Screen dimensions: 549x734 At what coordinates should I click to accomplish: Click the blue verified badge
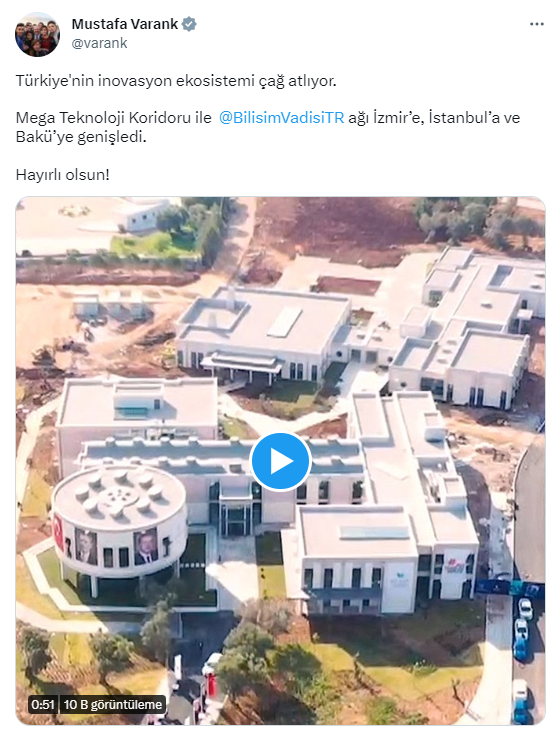[189, 24]
